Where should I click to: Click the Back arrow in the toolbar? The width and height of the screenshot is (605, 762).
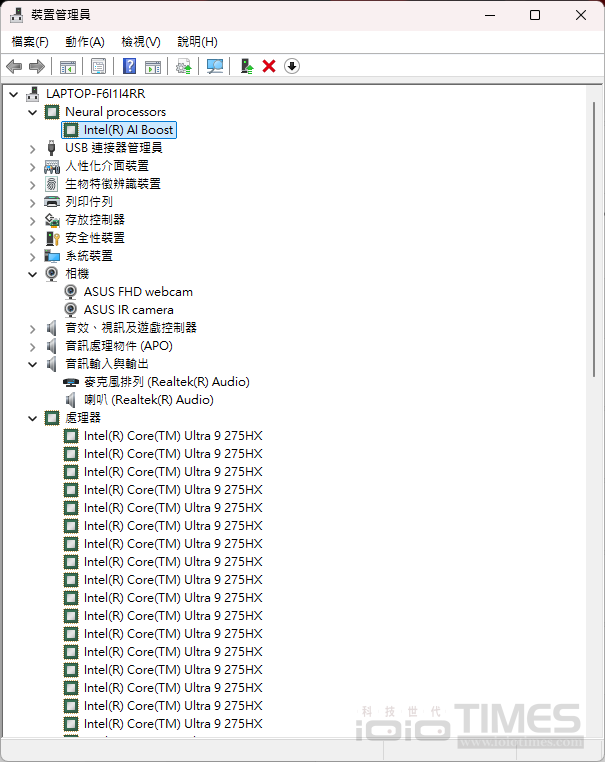coord(14,66)
